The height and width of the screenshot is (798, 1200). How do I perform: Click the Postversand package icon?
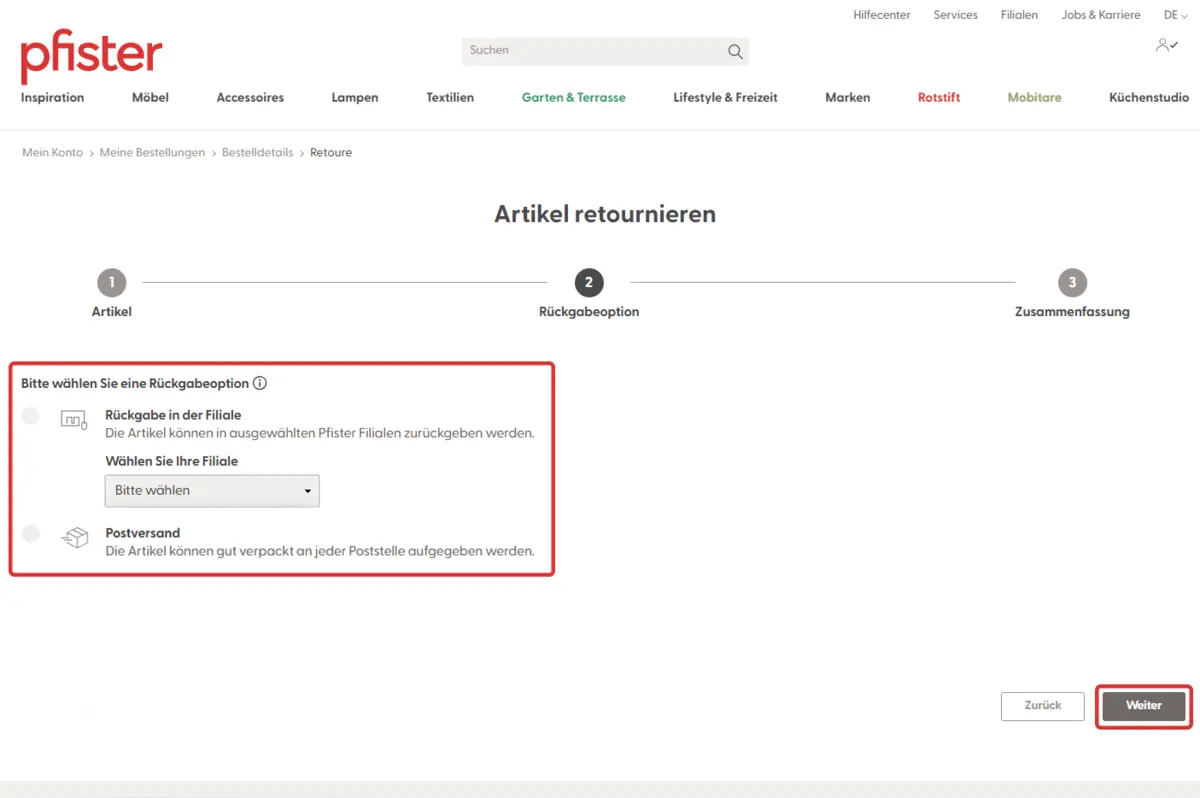[x=74, y=539]
